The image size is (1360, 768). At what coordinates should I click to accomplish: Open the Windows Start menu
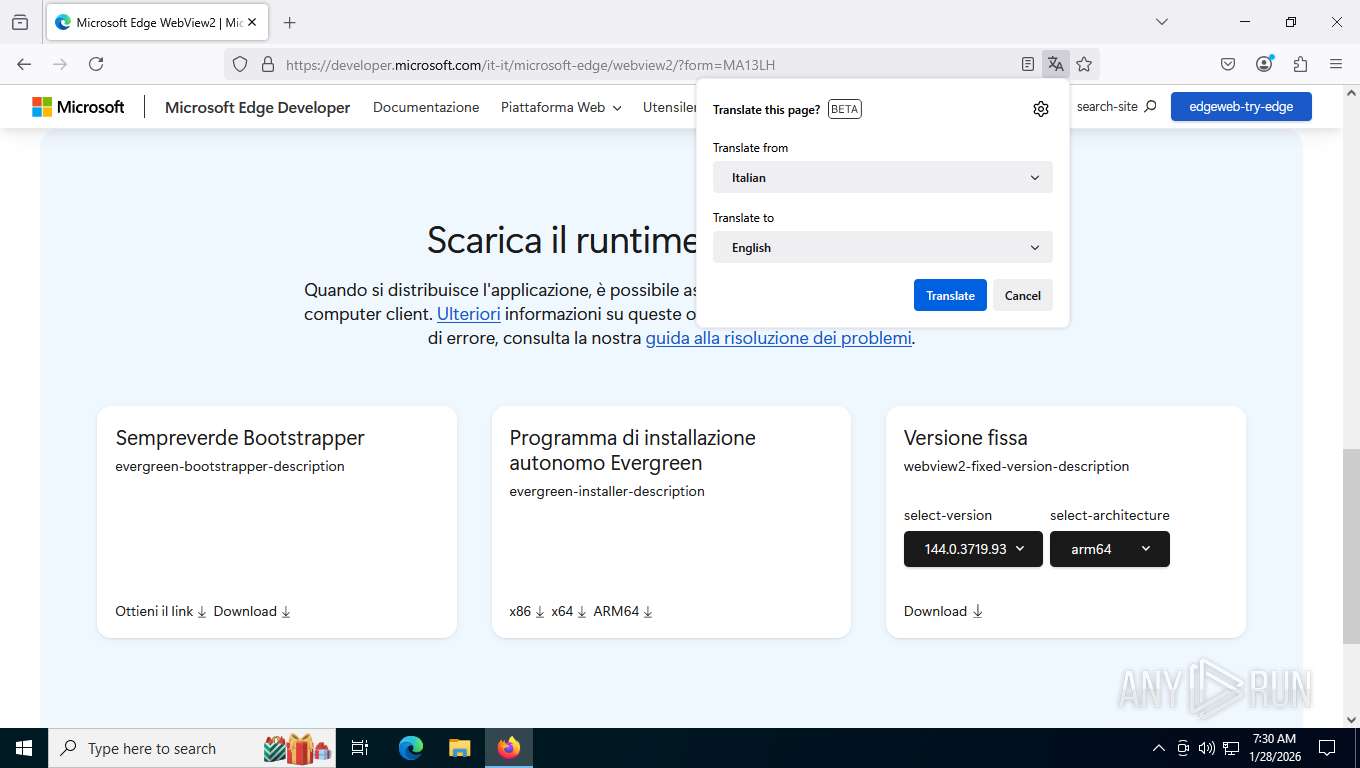[x=24, y=748]
